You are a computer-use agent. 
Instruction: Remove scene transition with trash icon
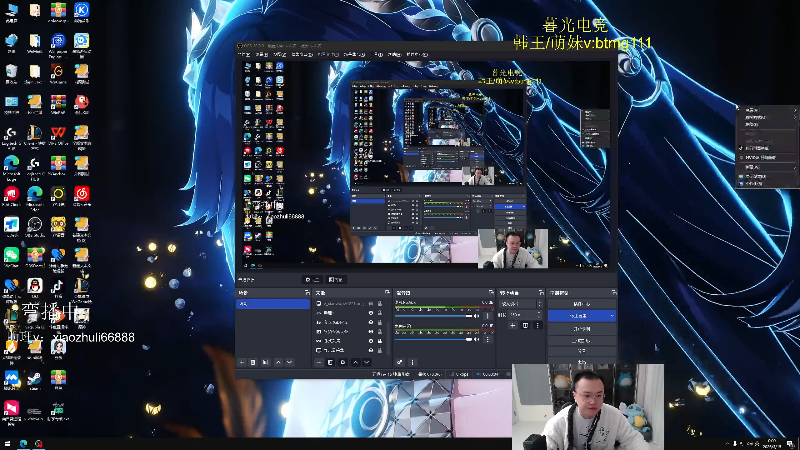(525, 326)
